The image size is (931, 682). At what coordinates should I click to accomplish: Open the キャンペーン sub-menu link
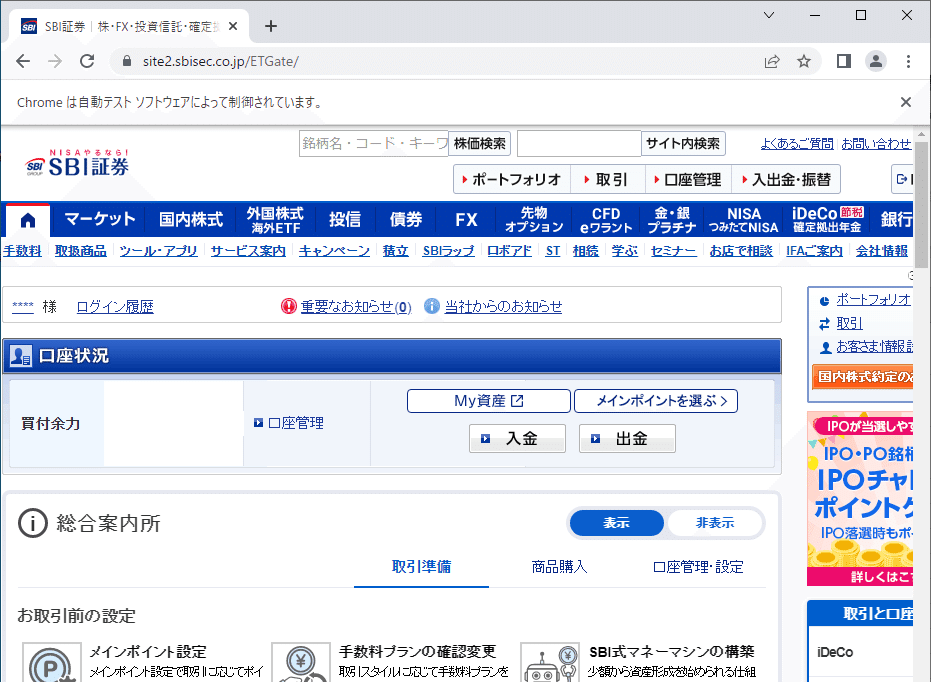point(334,251)
